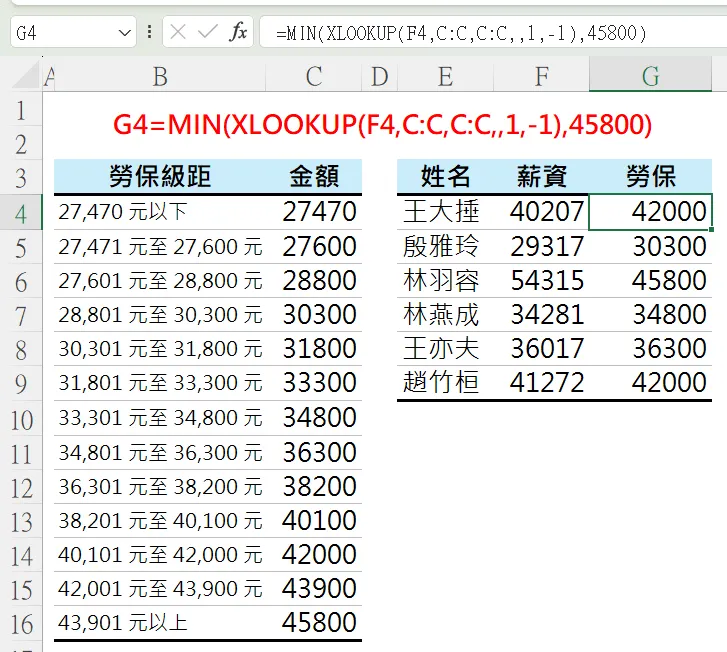Image resolution: width=727 pixels, height=652 pixels.
Task: Select cell '28,801 元至 30,300 元'
Action: pos(160,314)
